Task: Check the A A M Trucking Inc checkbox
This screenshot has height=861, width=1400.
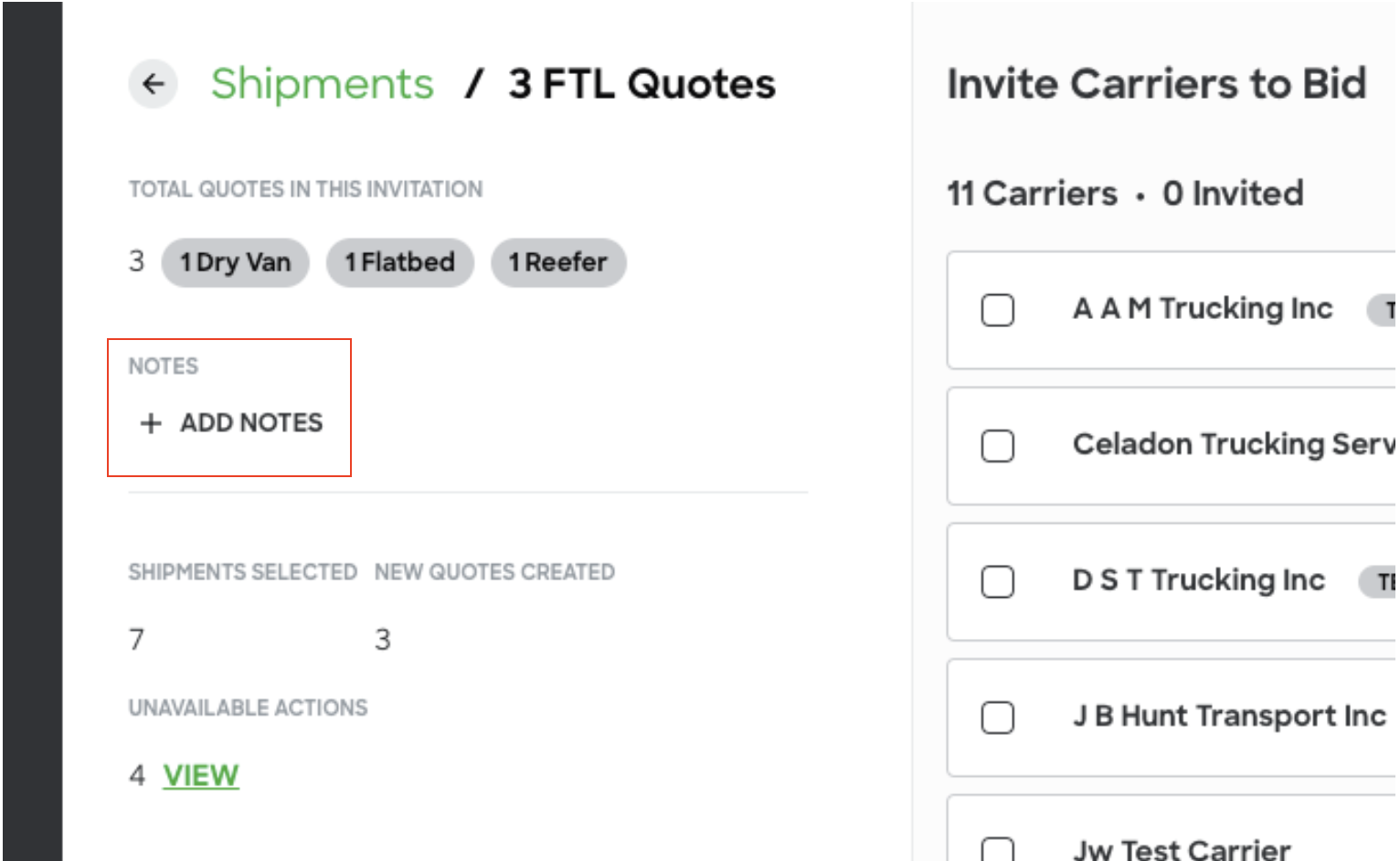Action: coord(997,310)
